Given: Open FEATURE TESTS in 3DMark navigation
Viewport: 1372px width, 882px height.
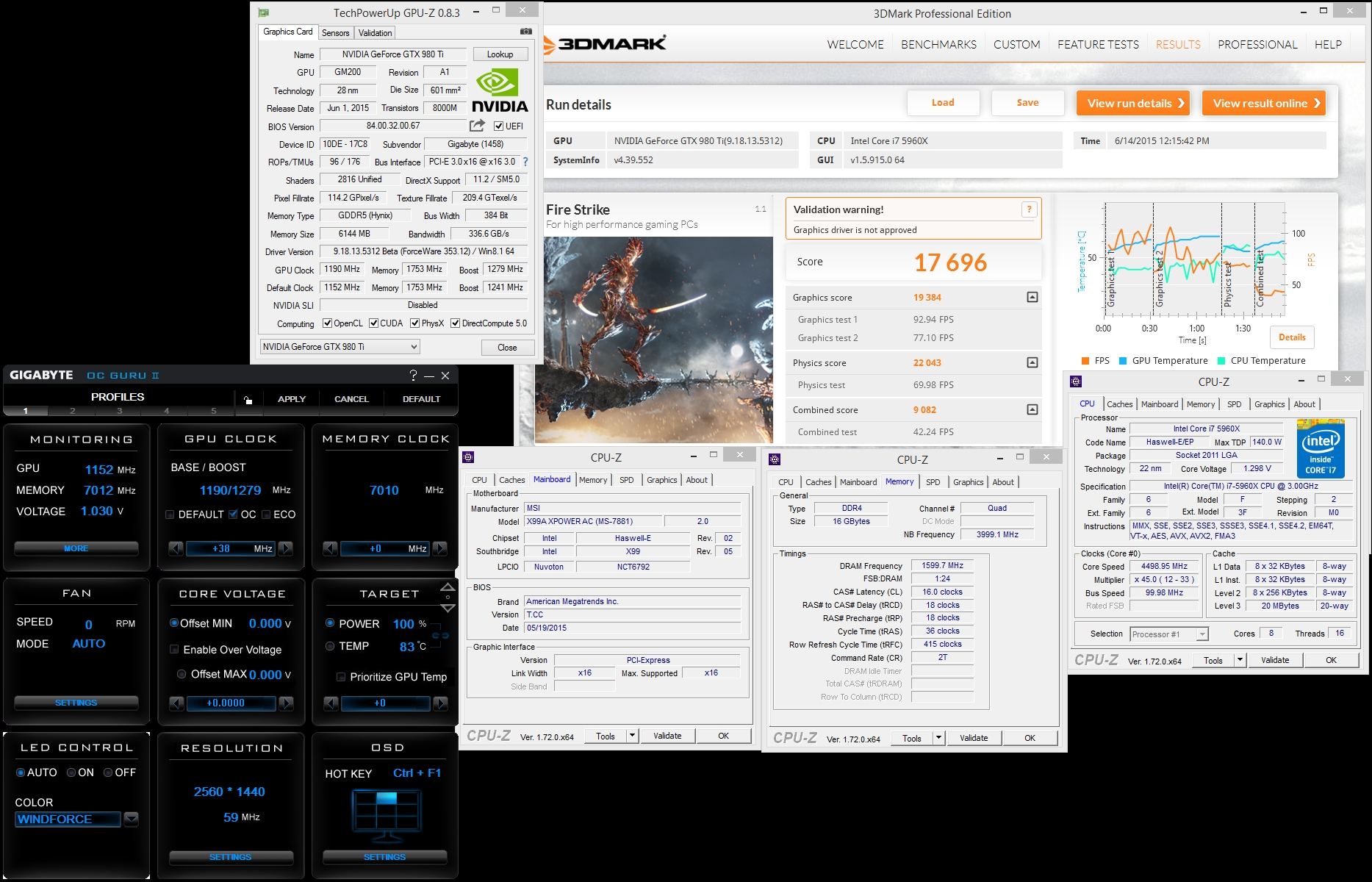Looking at the screenshot, I should click(x=1098, y=44).
